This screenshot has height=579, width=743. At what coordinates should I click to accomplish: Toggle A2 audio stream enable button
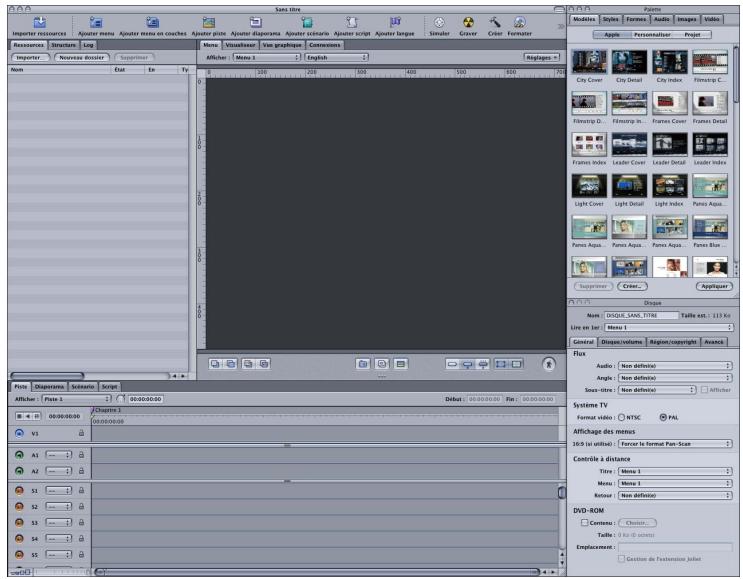click(19, 471)
